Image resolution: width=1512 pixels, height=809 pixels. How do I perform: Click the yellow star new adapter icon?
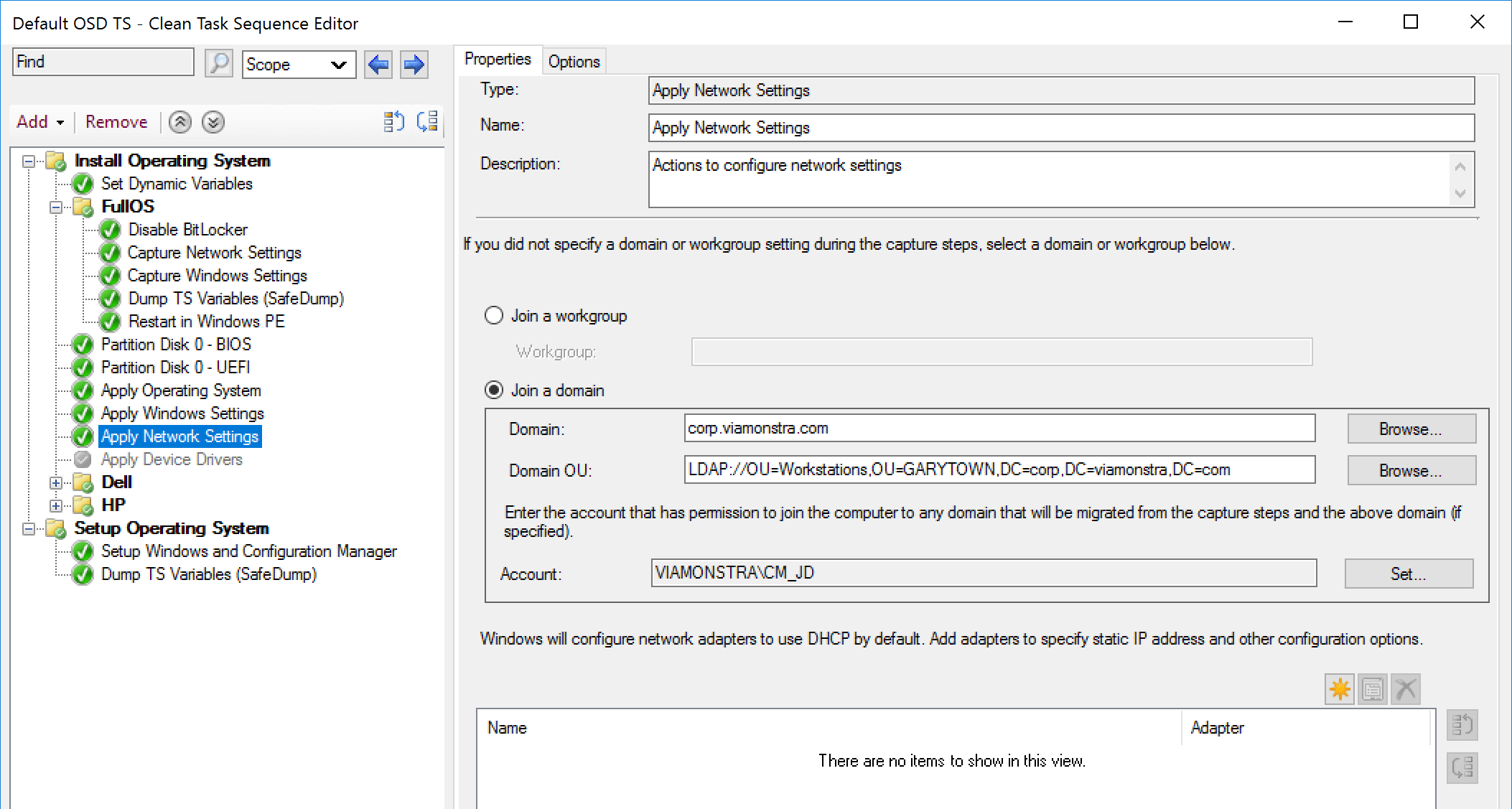pyautogui.click(x=1339, y=689)
